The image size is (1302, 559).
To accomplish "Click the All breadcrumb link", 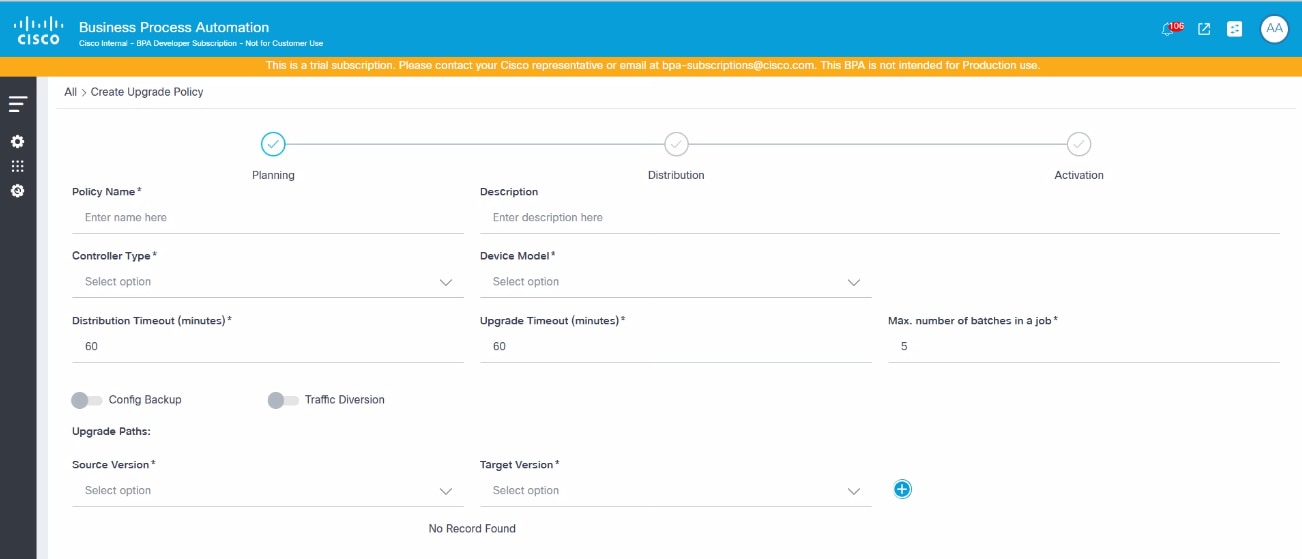I will (70, 92).
